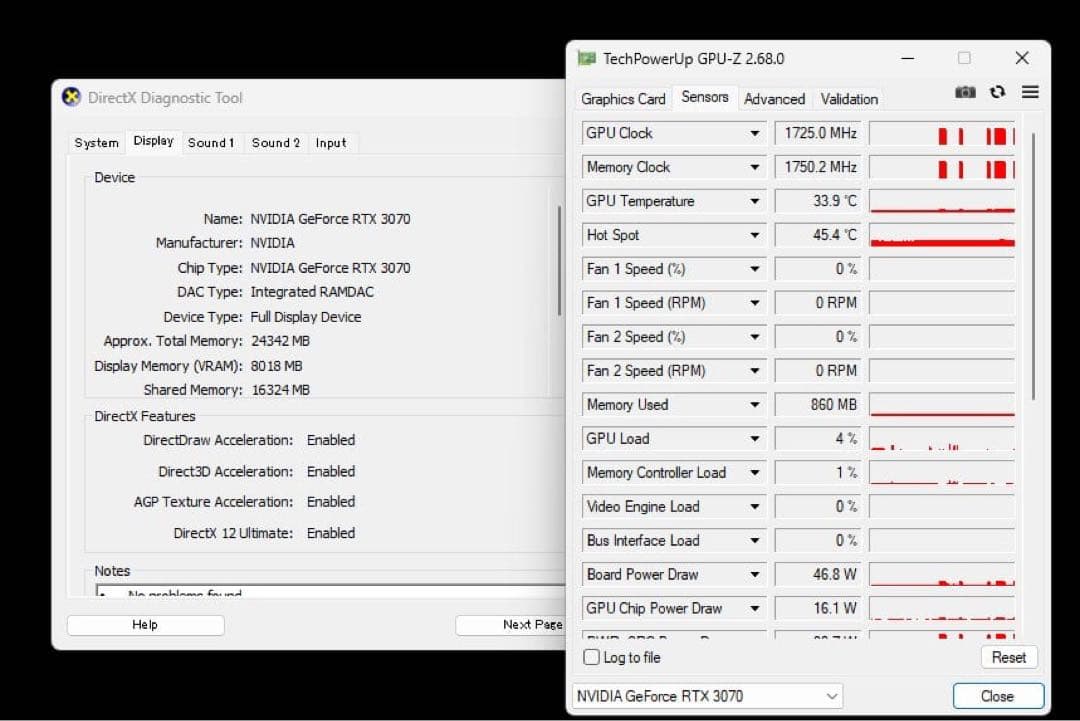Open the GPU Clock sensor dropdown

[x=754, y=133]
